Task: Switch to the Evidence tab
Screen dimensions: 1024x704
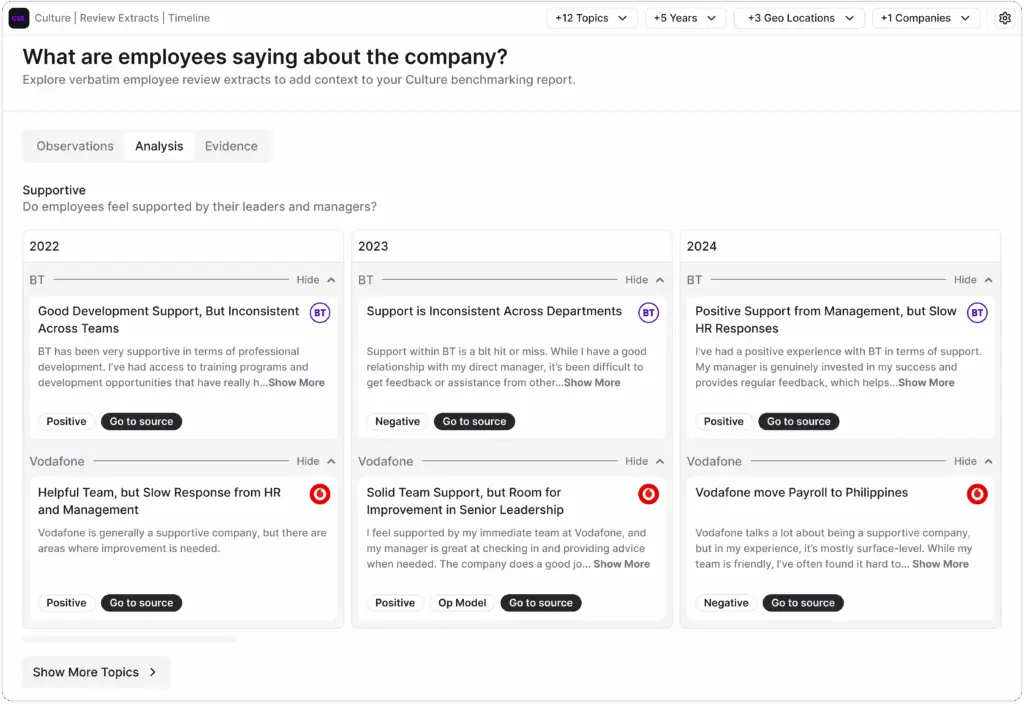Action: click(231, 146)
